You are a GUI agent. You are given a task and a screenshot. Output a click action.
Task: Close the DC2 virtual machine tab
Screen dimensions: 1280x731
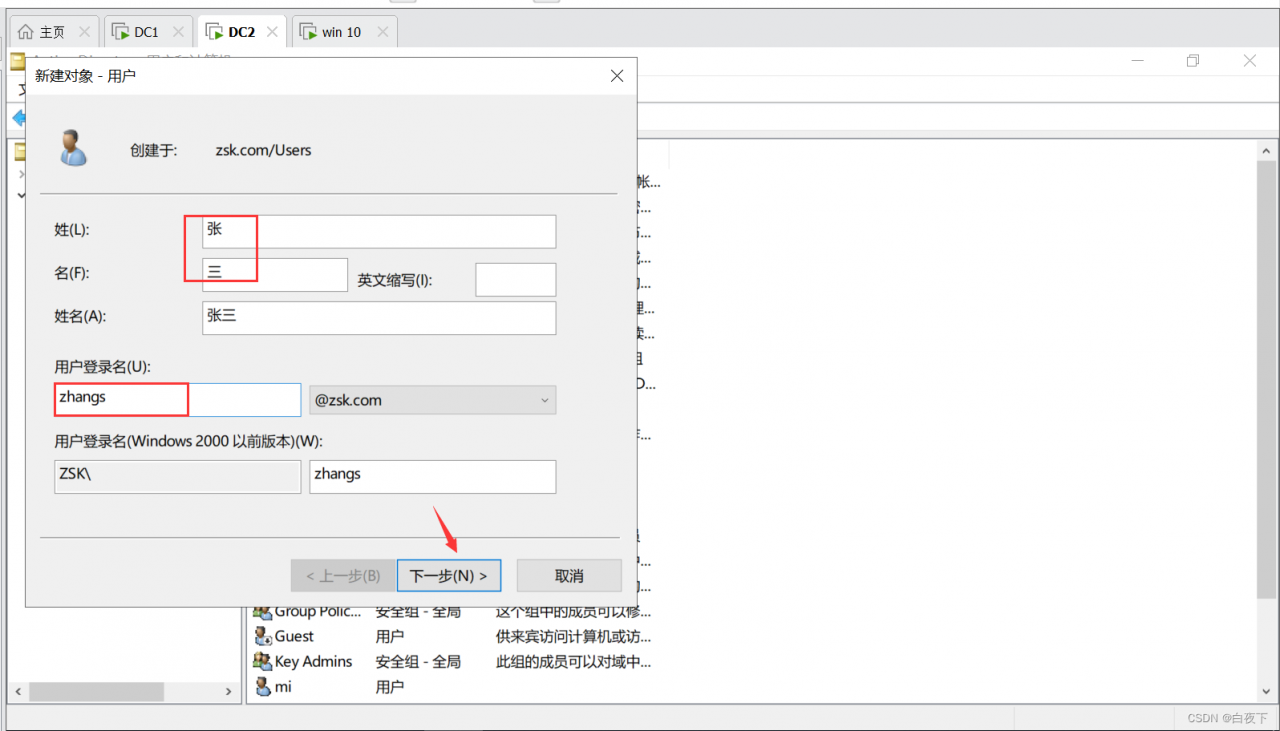(272, 32)
